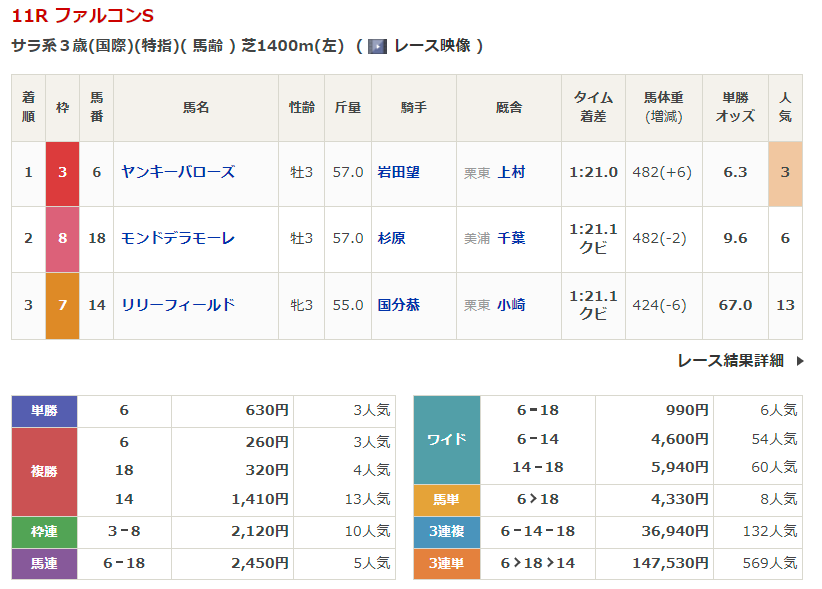Open horse リリーフィールド page
The width and height of the screenshot is (822, 589).
coord(178,305)
